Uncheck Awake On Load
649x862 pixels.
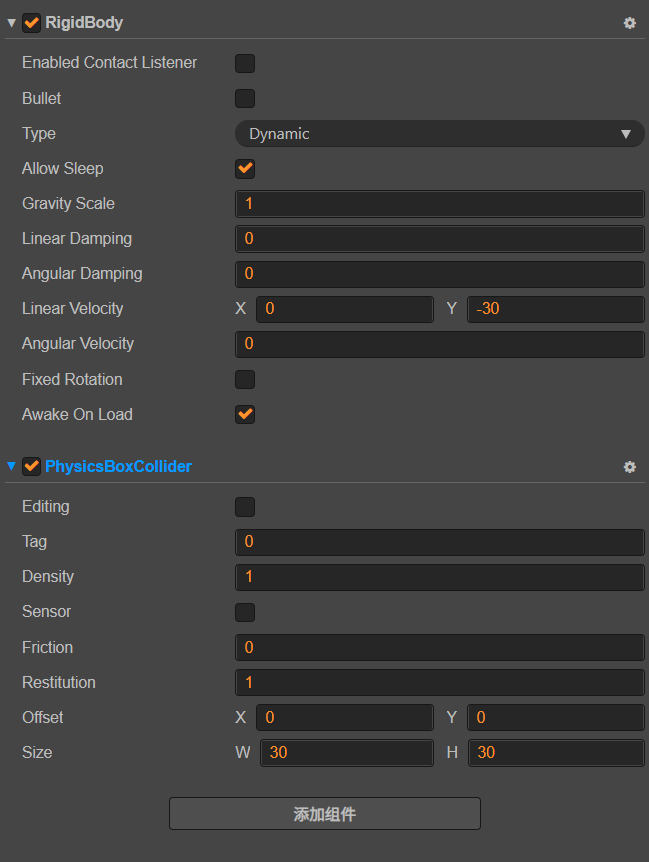(x=245, y=415)
